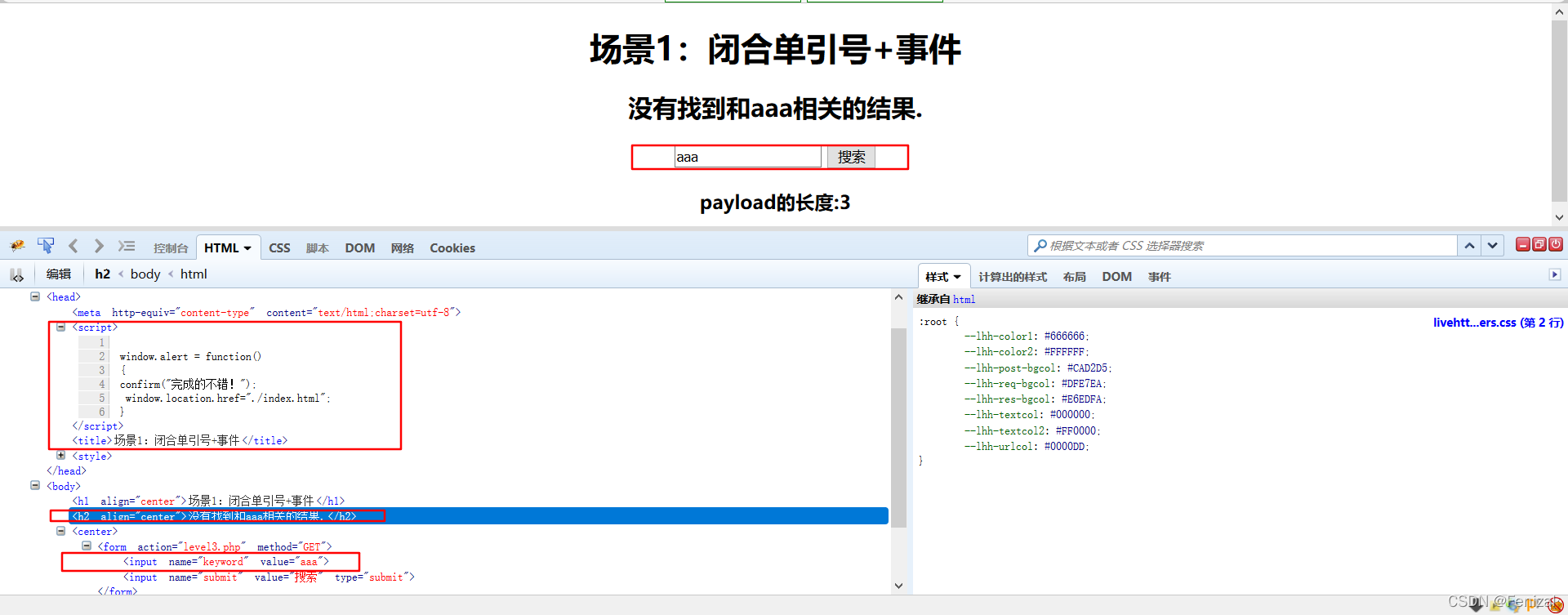Select the input name="submit" row
The width and height of the screenshot is (1568, 615).
pyautogui.click(x=269, y=577)
